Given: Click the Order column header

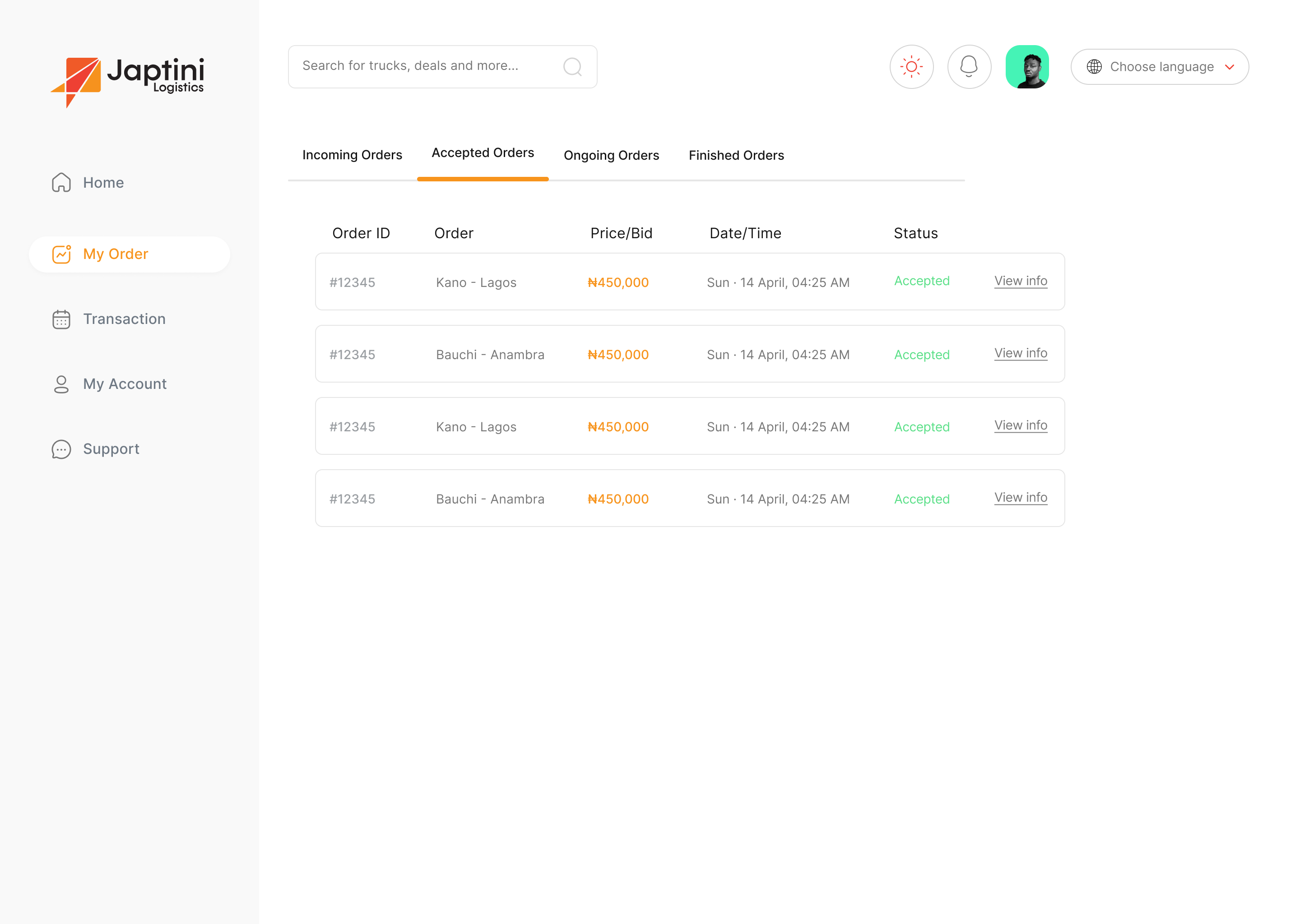Looking at the screenshot, I should (x=454, y=233).
